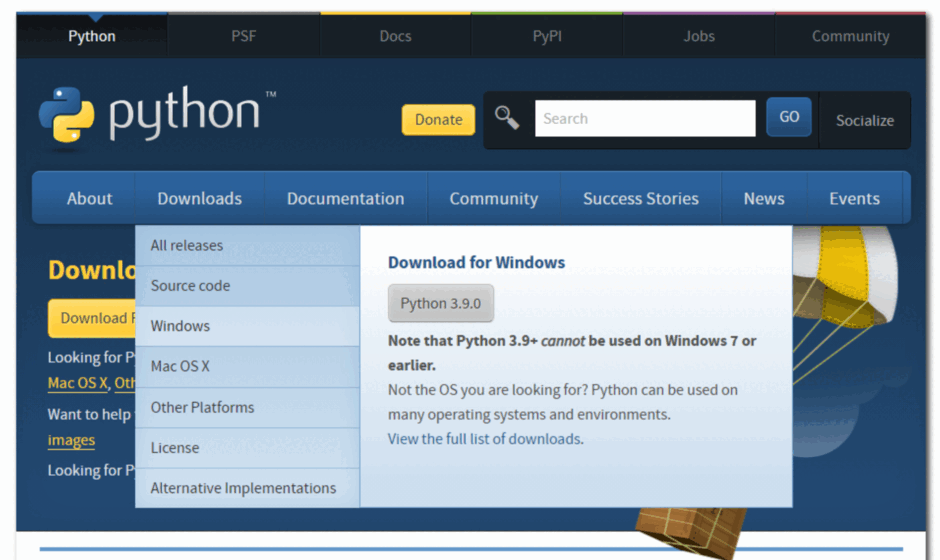Open the Documentation navigation menu
Viewport: 940px width, 560px height.
[345, 198]
